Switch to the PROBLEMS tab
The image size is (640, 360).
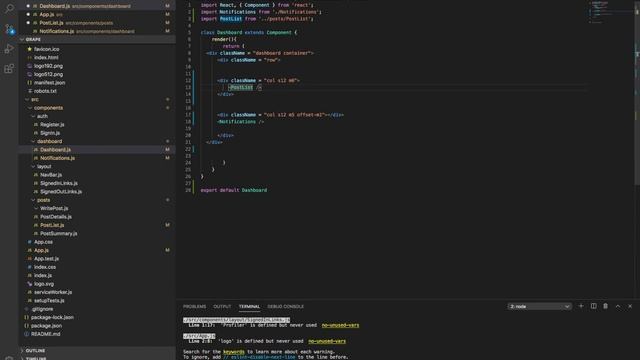pyautogui.click(x=194, y=307)
